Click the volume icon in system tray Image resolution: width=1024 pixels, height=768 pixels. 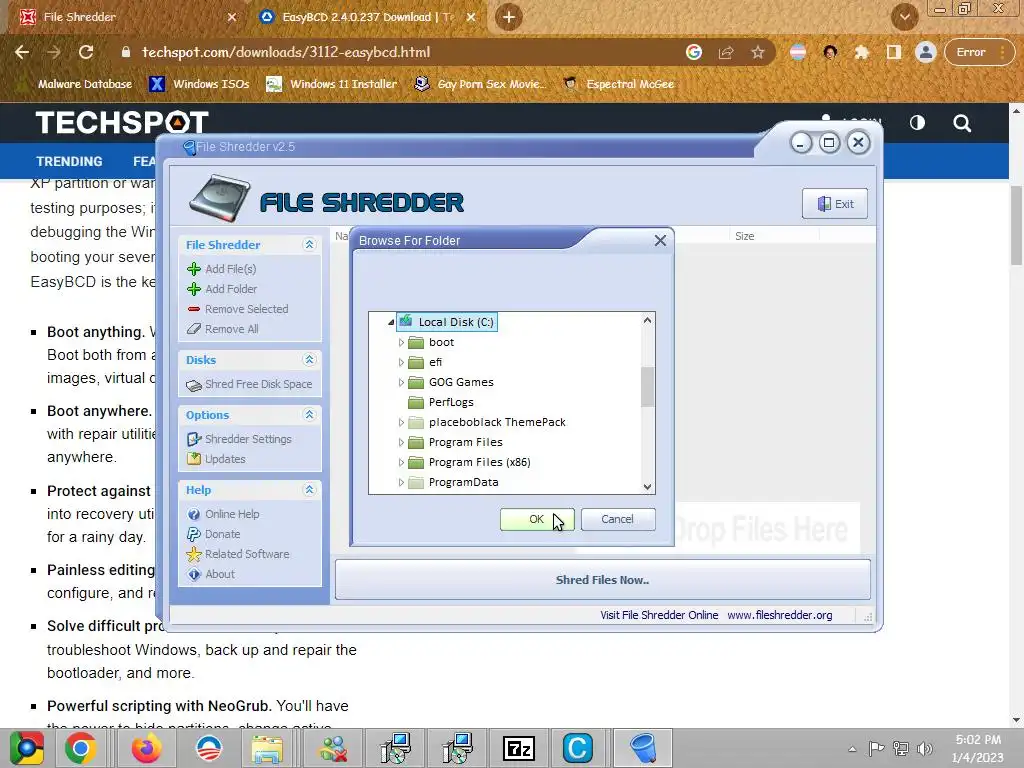click(925, 748)
